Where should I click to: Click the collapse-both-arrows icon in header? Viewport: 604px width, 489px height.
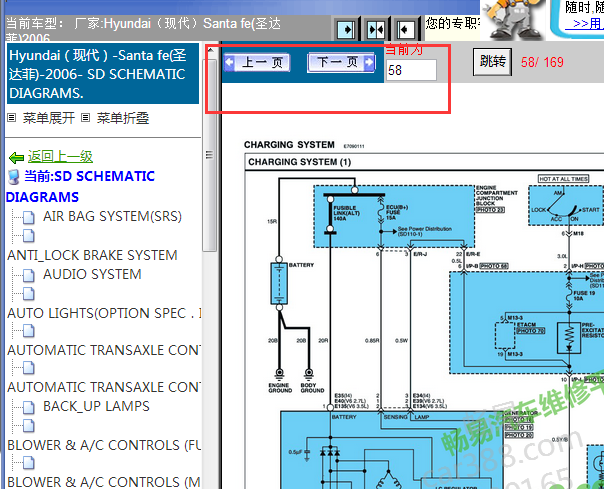376,29
